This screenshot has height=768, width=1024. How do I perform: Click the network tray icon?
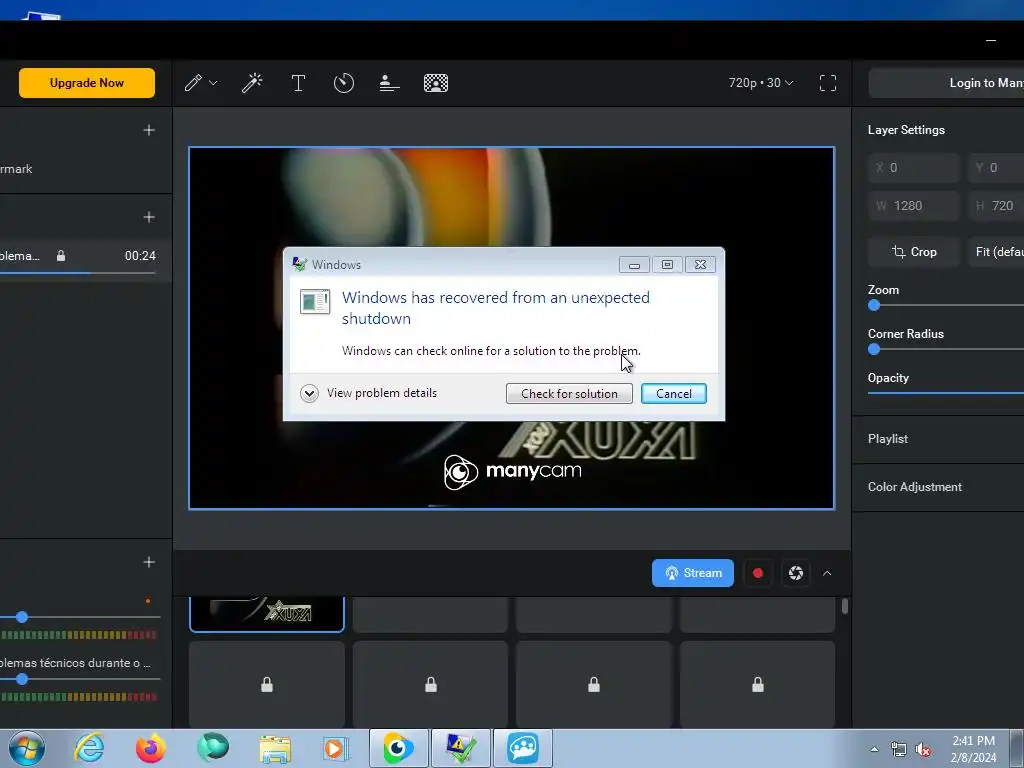point(899,750)
